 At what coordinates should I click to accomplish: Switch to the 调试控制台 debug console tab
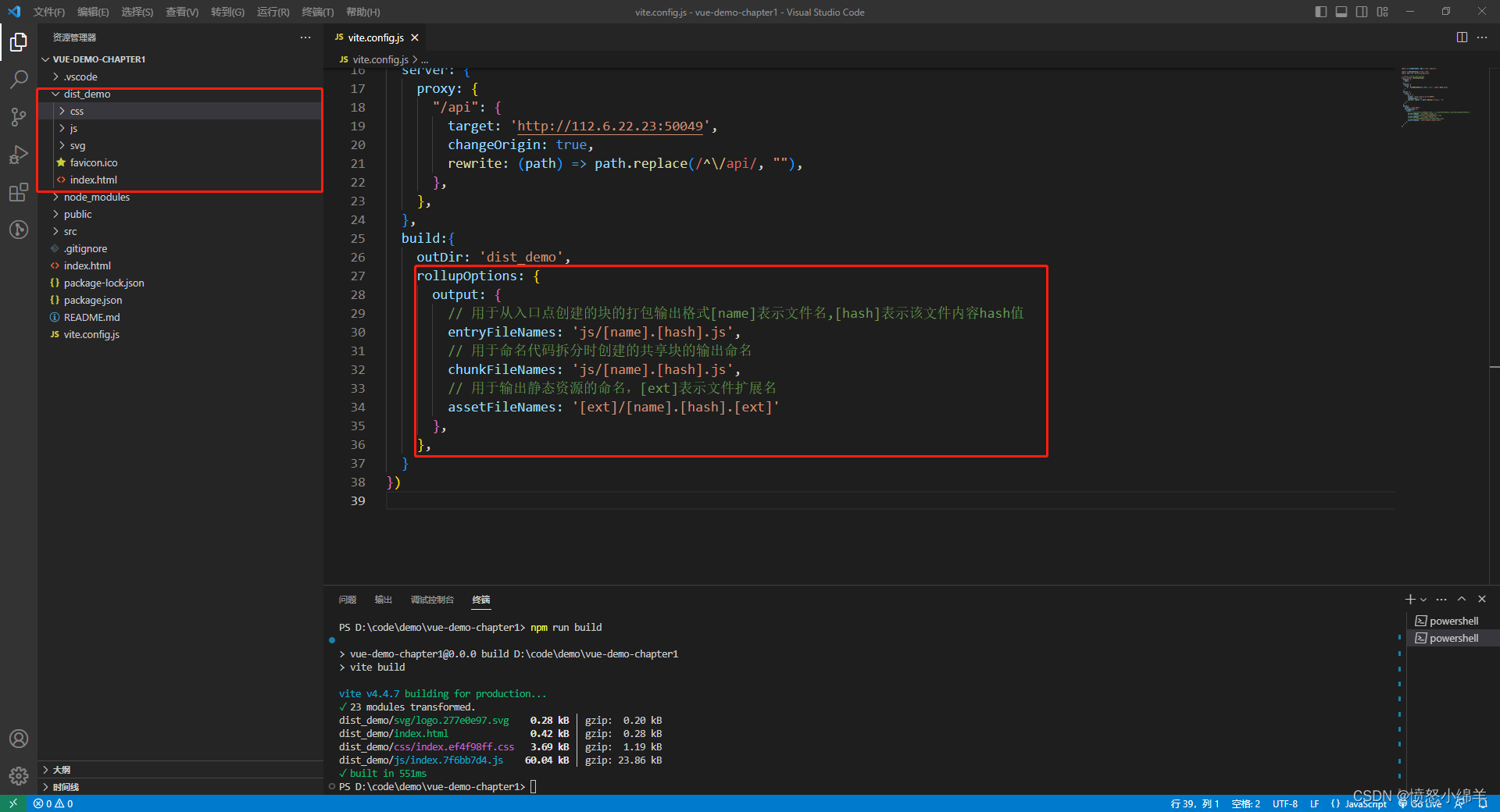coord(432,600)
